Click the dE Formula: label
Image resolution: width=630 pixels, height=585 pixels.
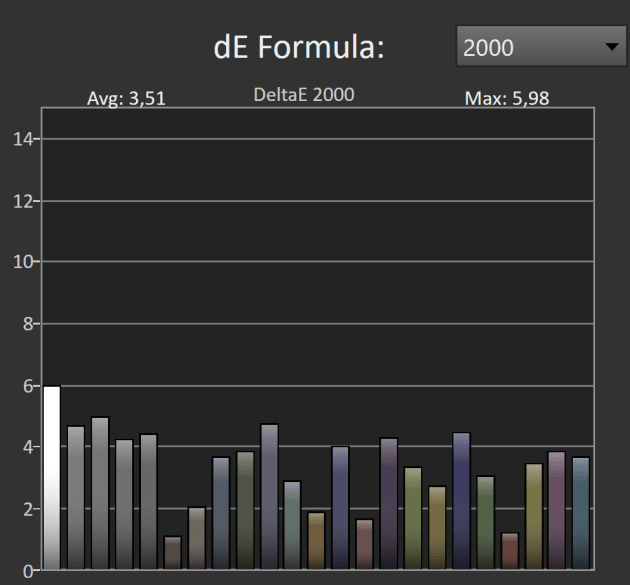coord(299,47)
